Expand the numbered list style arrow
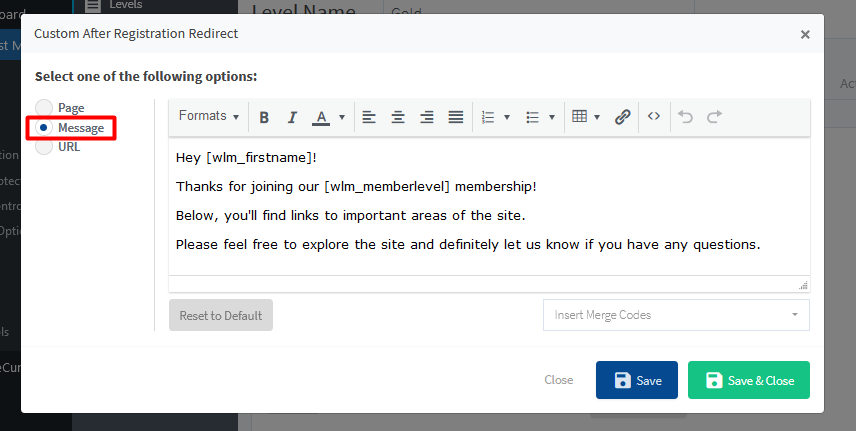The image size is (856, 431). point(507,117)
